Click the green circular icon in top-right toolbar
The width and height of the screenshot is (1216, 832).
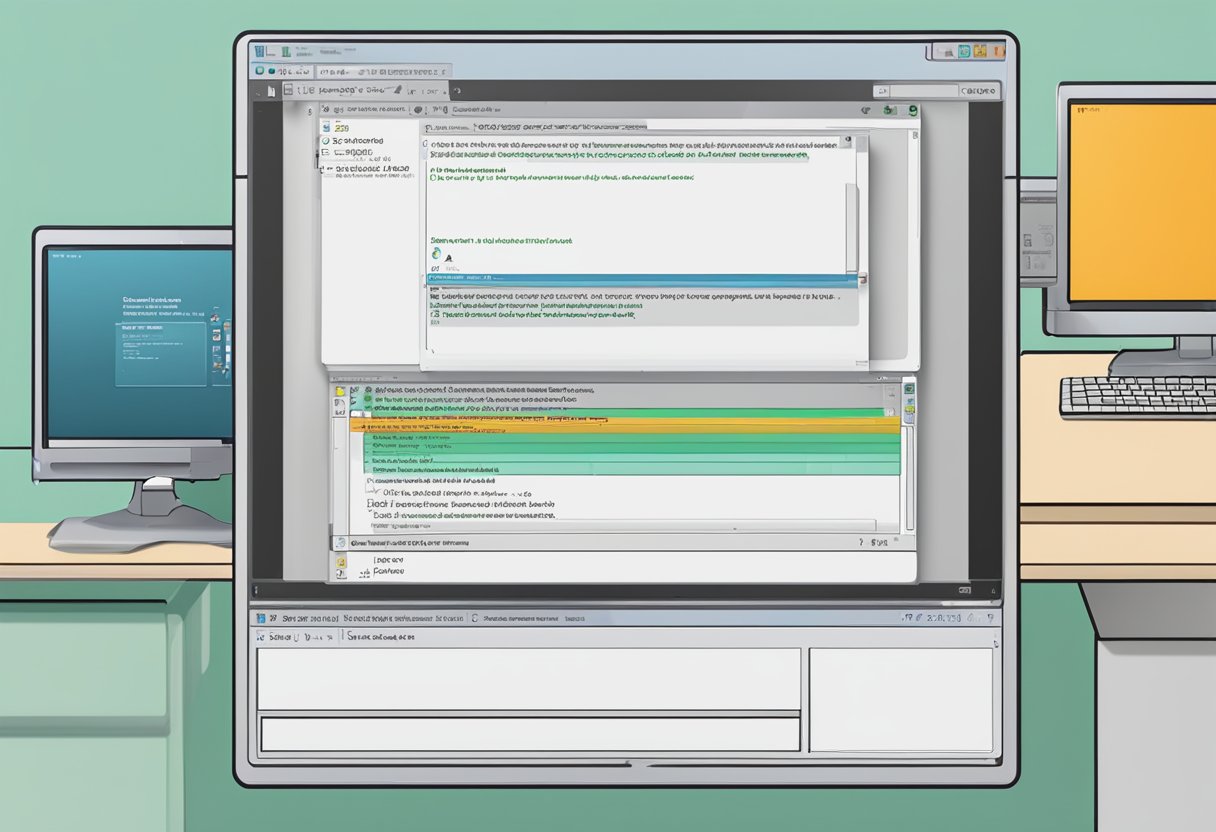click(x=912, y=112)
